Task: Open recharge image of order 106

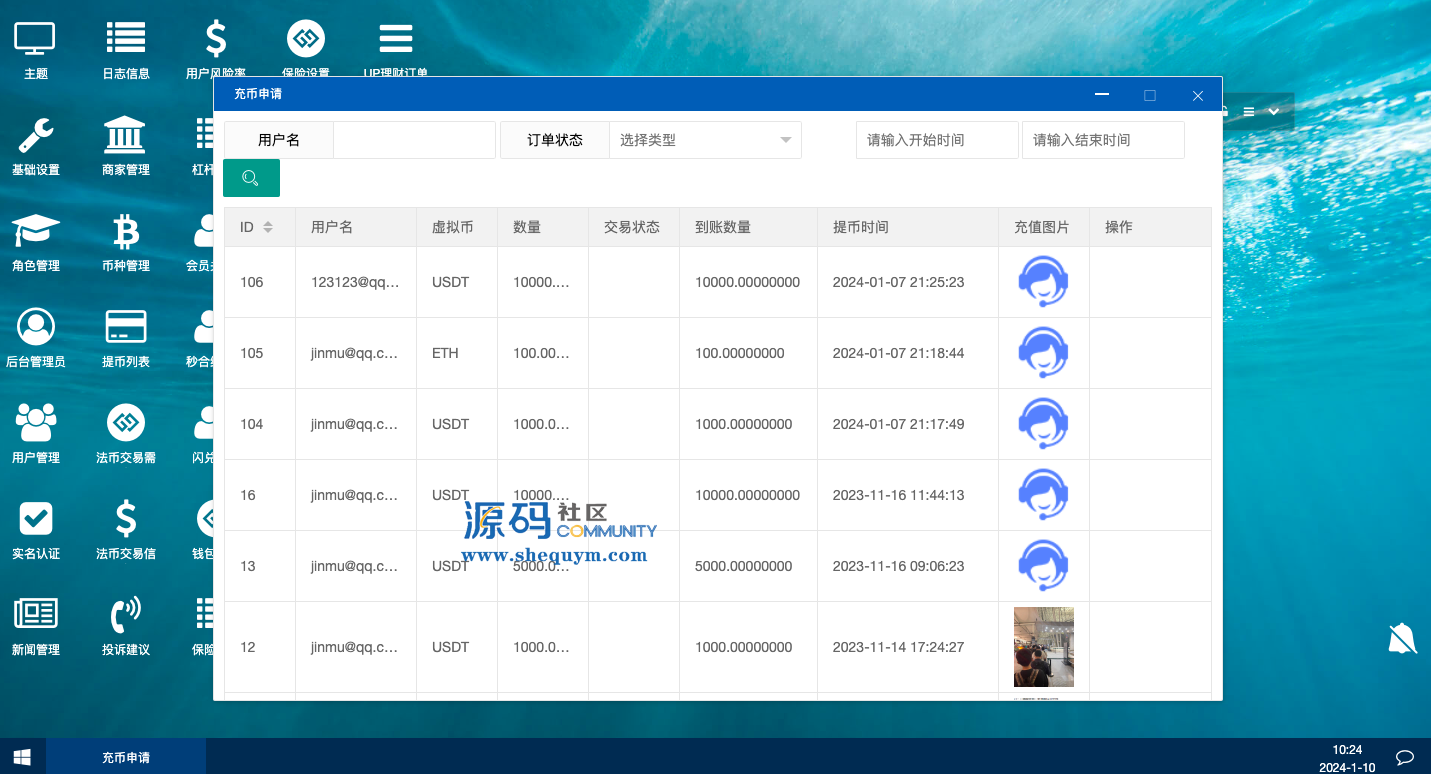Action: [x=1043, y=282]
